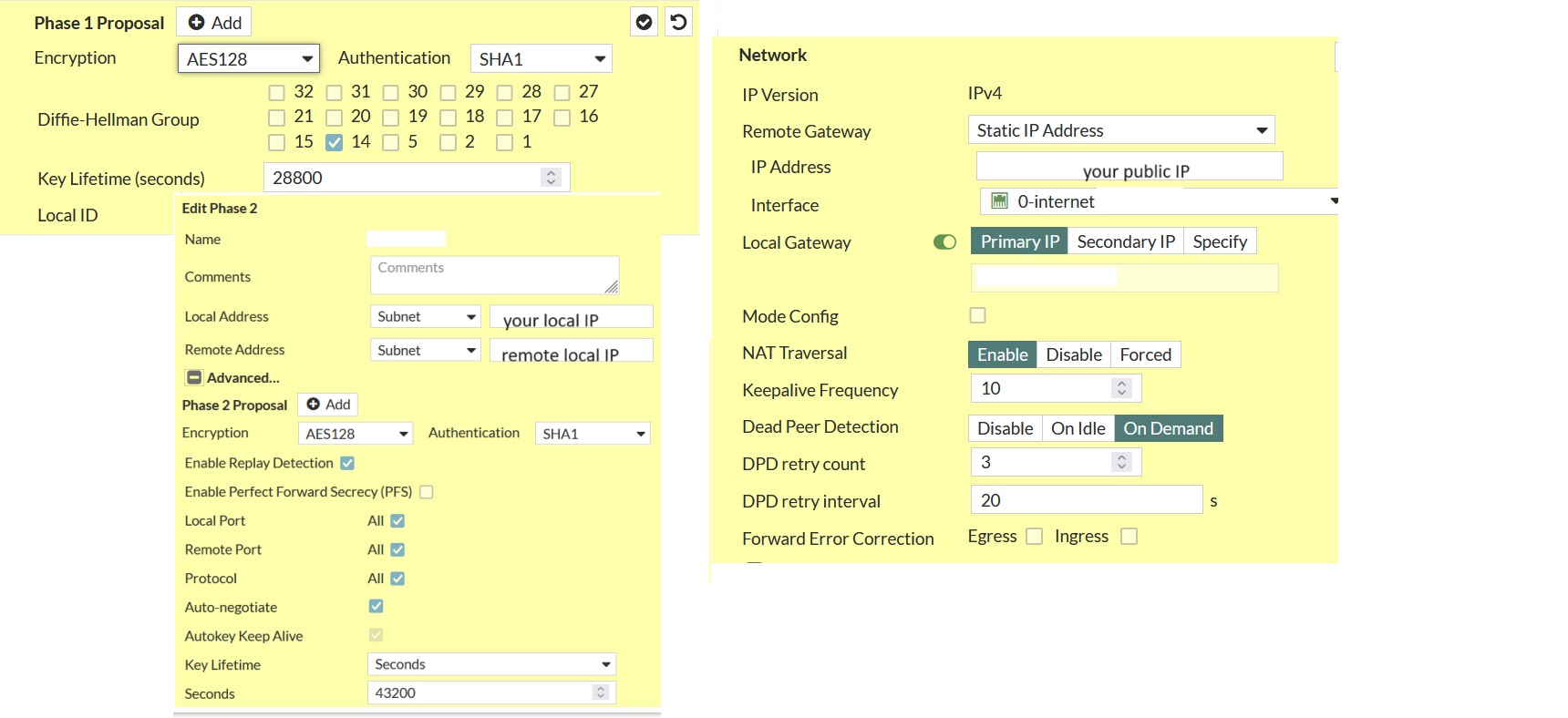Viewport: 1568px width, 718px height.
Task: Toggle Remote Port All checkbox
Action: [397, 549]
